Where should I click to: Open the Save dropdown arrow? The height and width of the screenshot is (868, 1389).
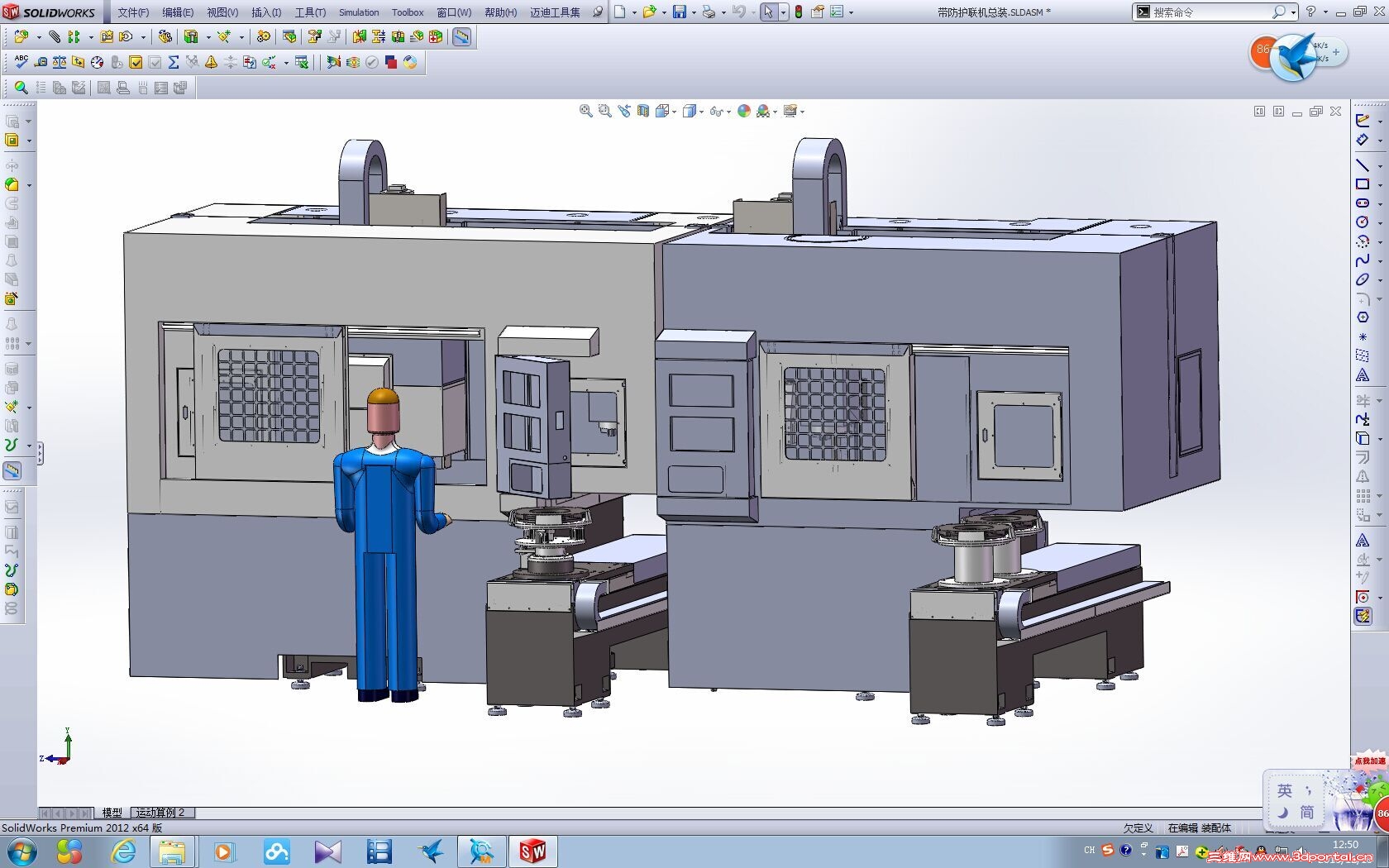693,13
